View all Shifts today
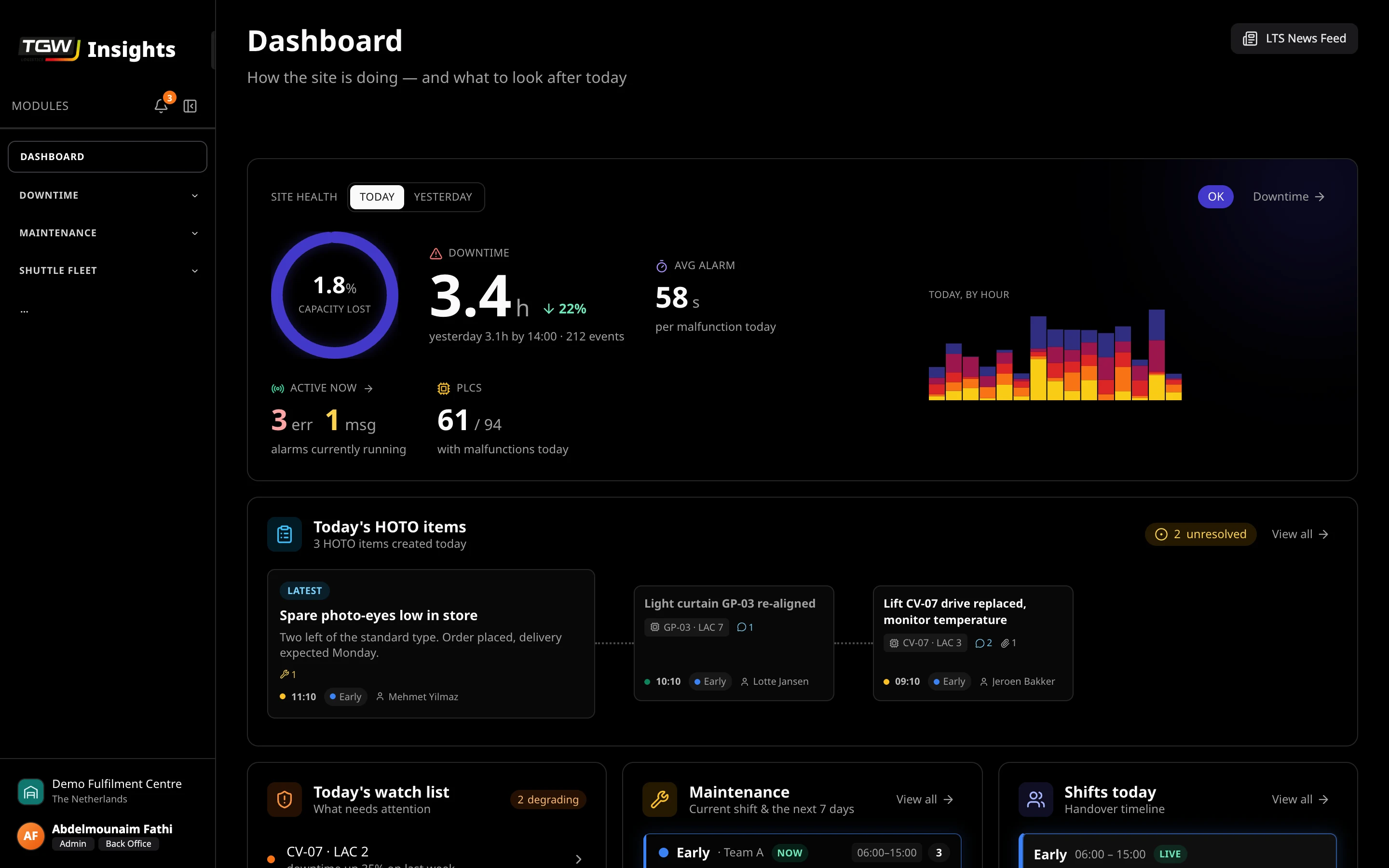This screenshot has height=868, width=1389. point(1300,800)
